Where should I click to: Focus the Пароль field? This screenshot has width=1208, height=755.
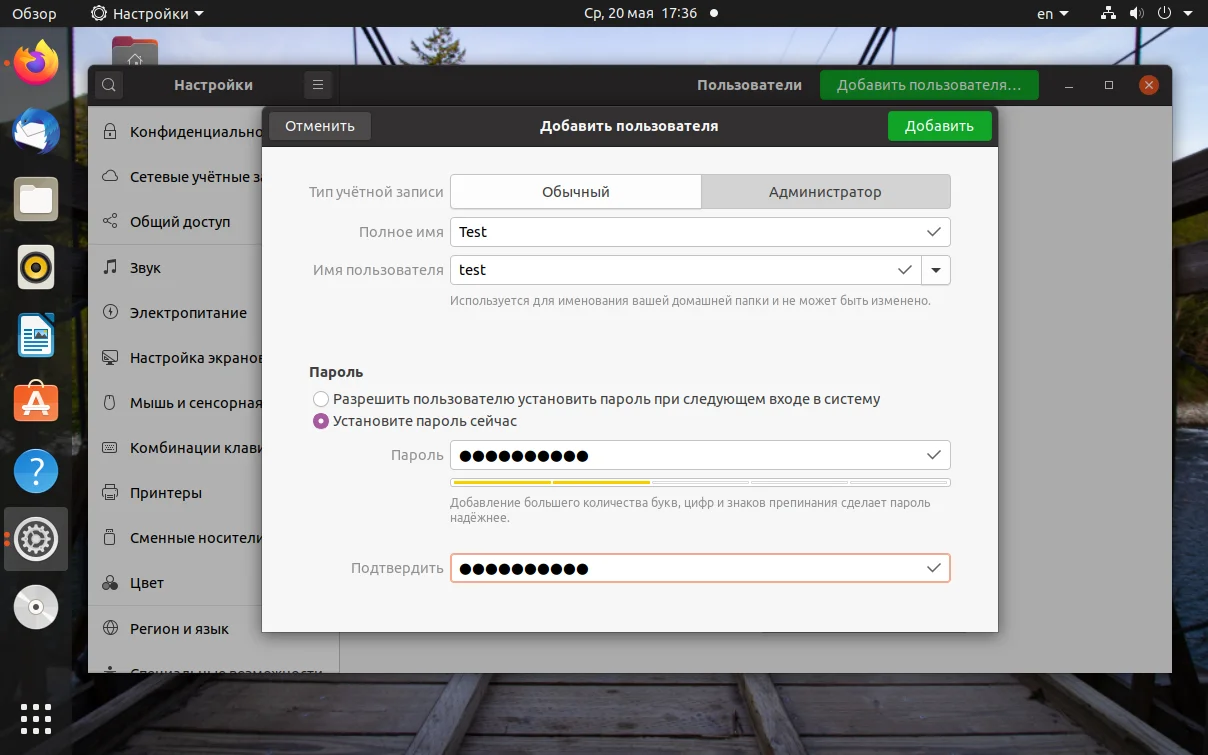[x=700, y=455]
